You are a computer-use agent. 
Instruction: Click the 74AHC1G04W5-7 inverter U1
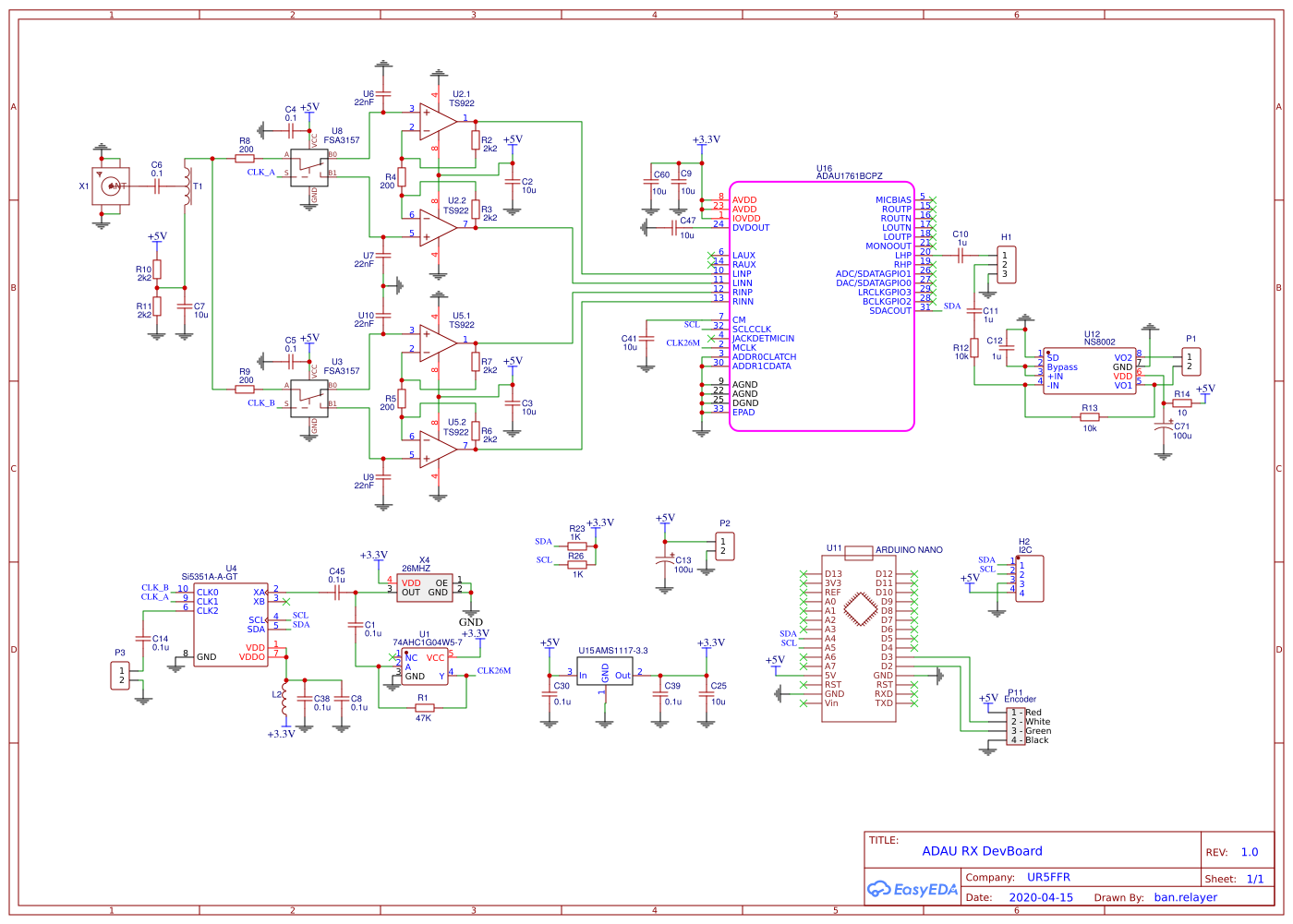pos(425,666)
